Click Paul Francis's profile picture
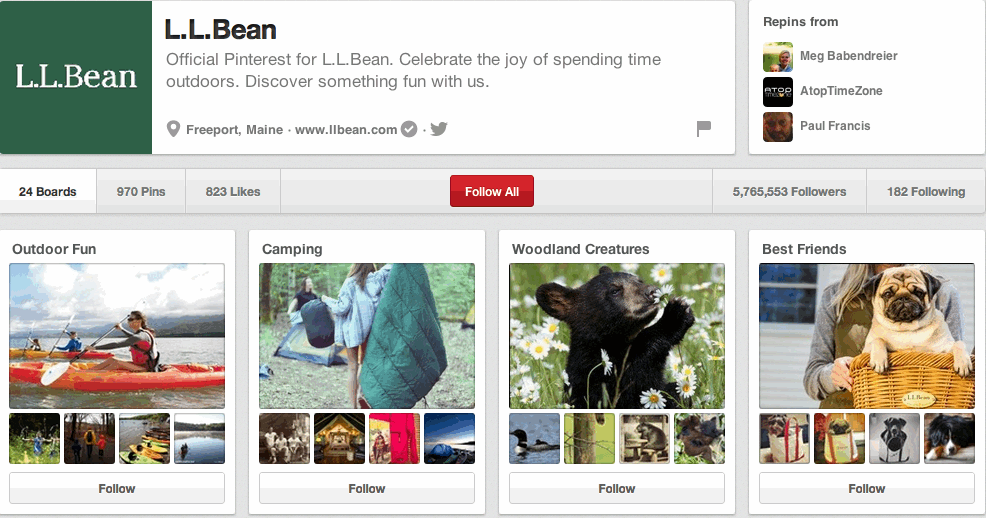 pyautogui.click(x=777, y=127)
